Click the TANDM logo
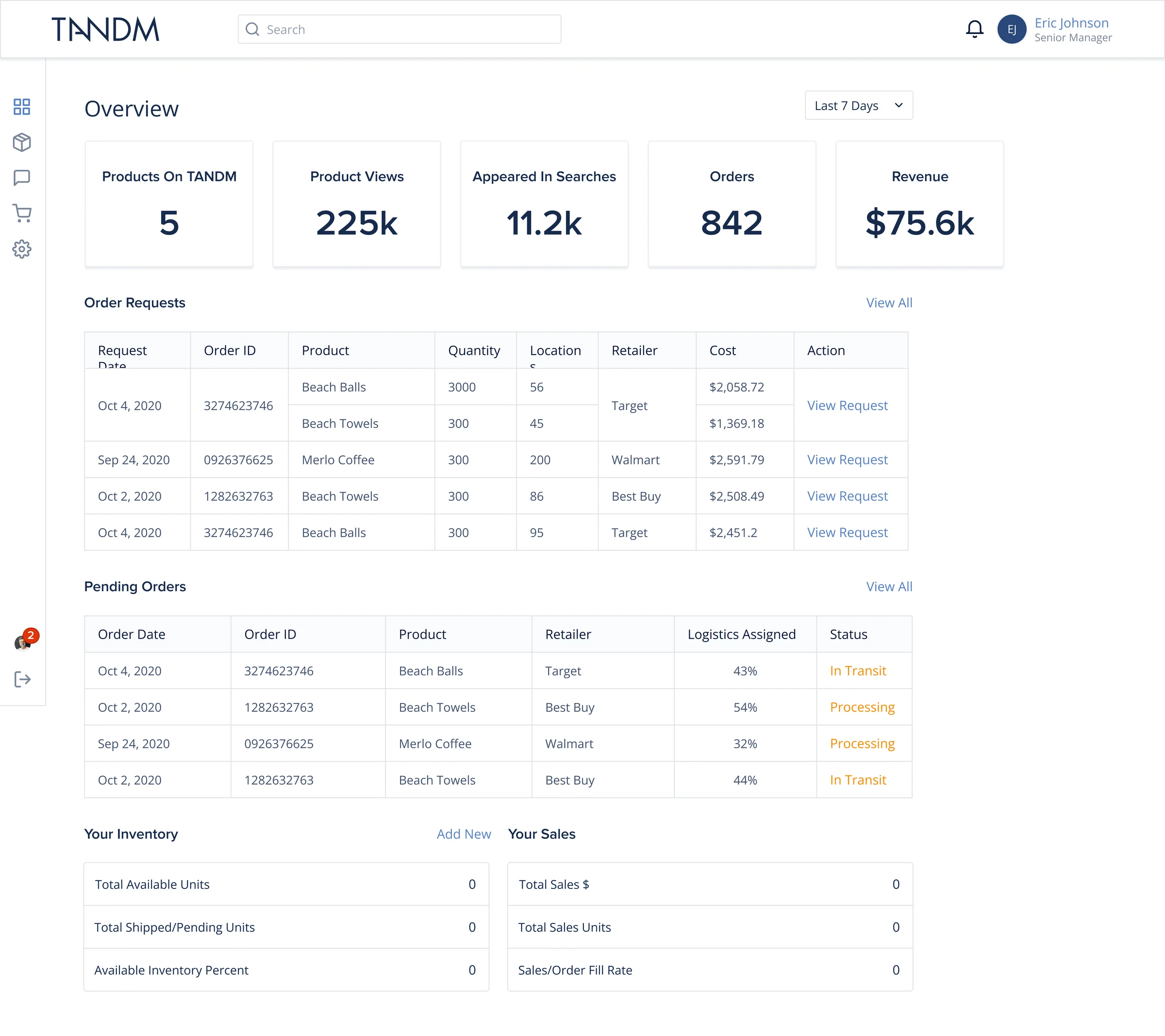This screenshot has width=1165, height=1036. pyautogui.click(x=105, y=29)
